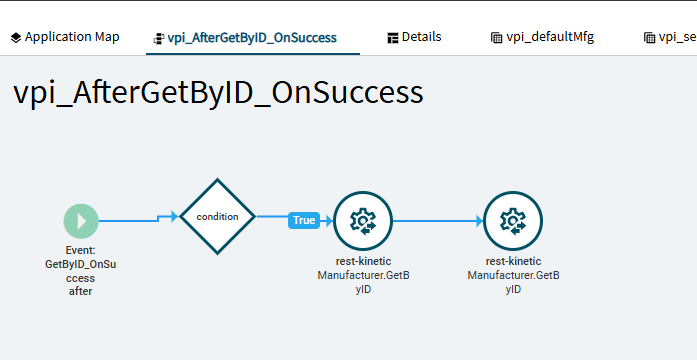This screenshot has height=360, width=697.
Task: Select the vpi_AfterGetByID_OnSuccess tab
Action: (252, 38)
